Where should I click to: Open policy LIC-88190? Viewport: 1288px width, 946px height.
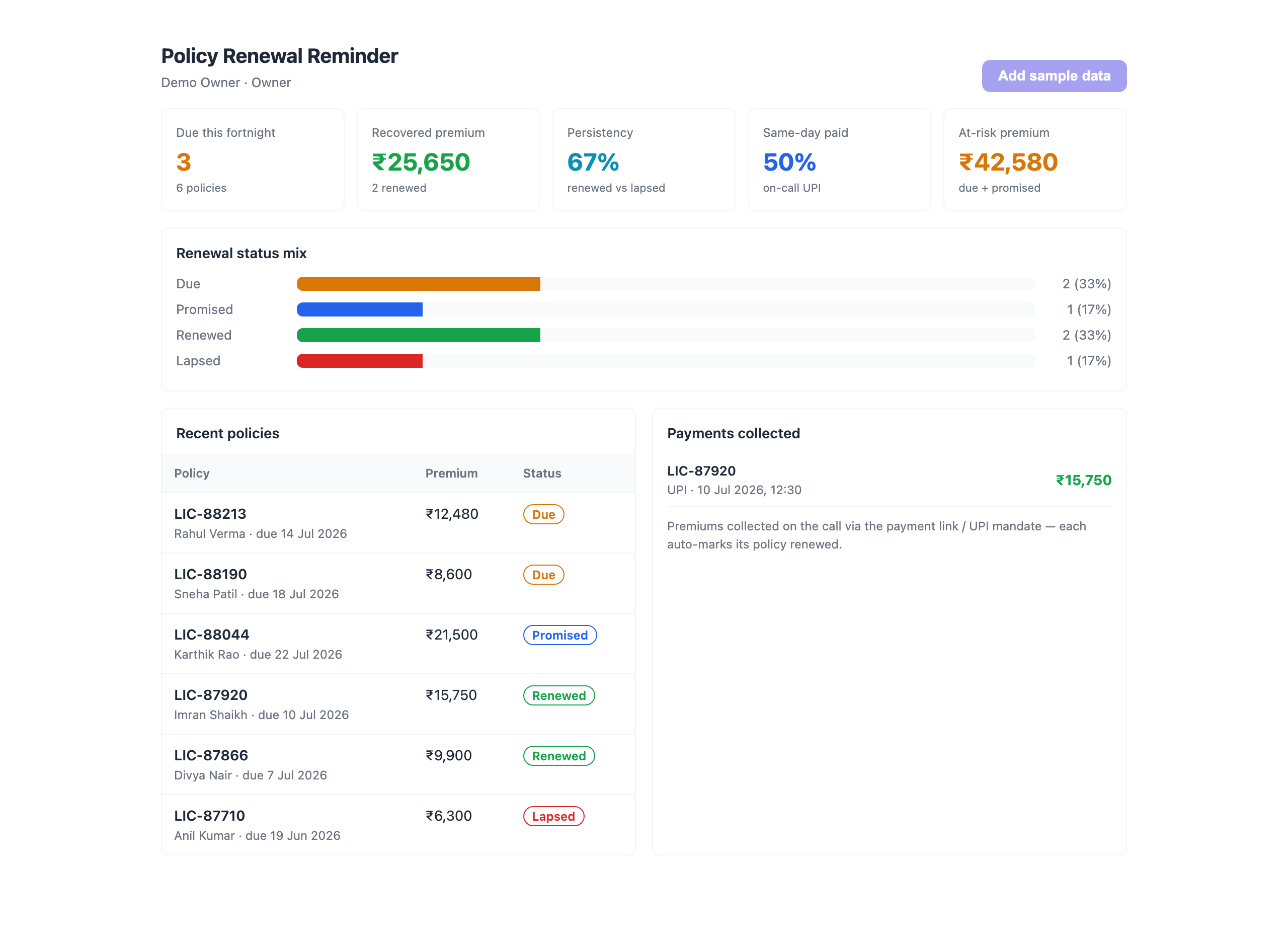pyautogui.click(x=210, y=574)
